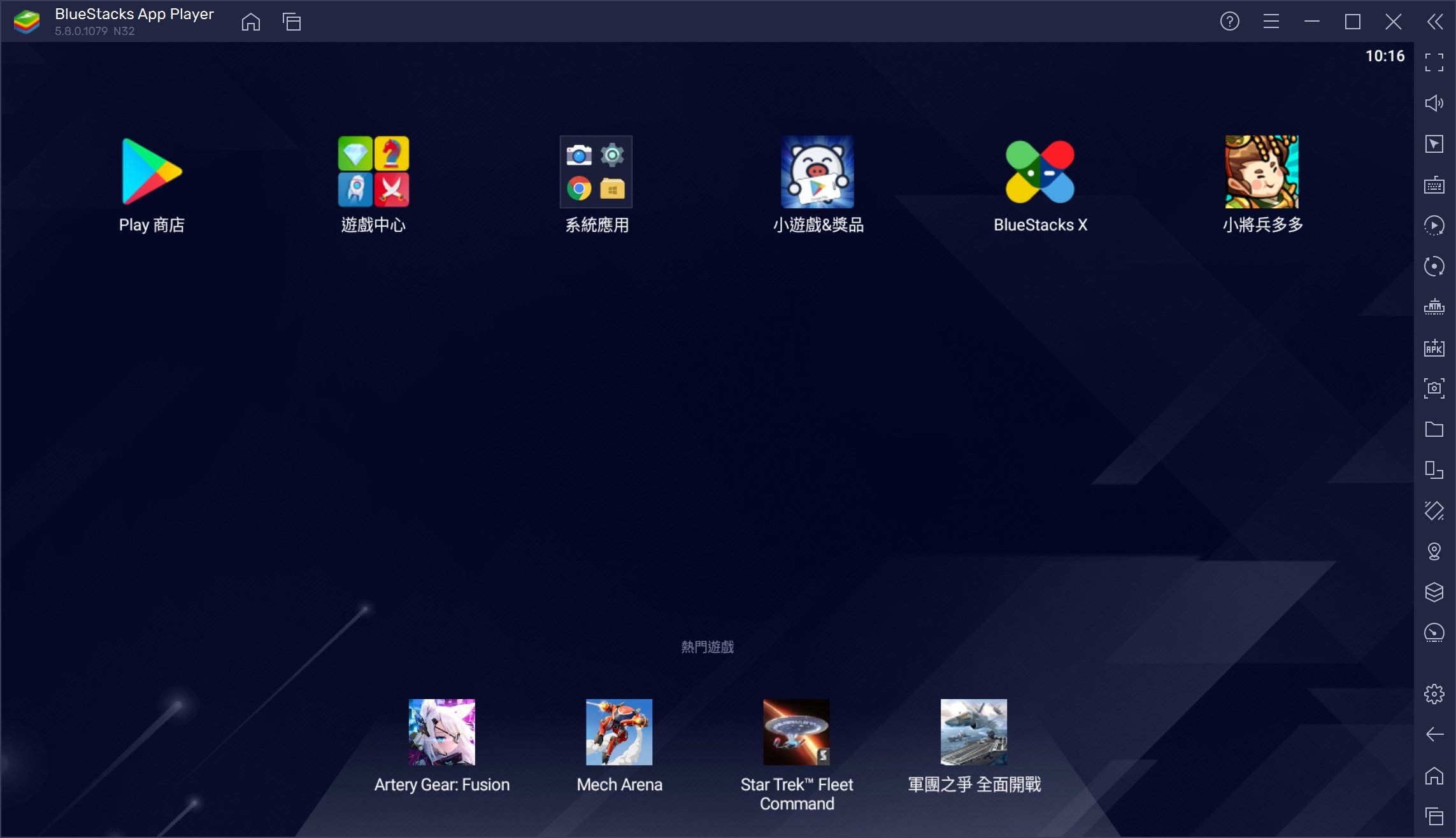
Task: Open the set location pin icon
Action: point(1434,551)
